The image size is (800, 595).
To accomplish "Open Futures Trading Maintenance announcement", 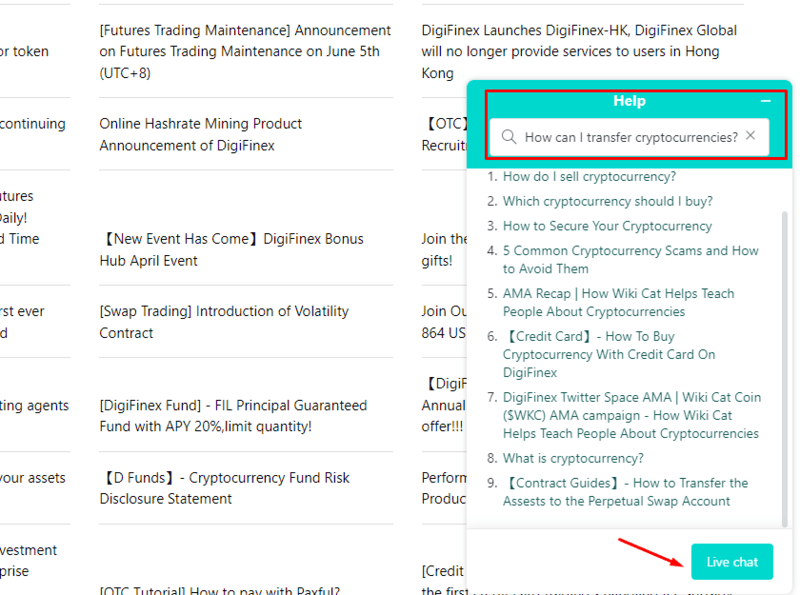I will click(245, 52).
